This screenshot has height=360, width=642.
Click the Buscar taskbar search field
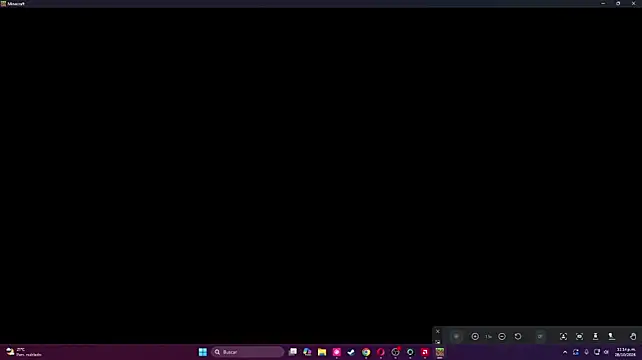[x=248, y=352]
